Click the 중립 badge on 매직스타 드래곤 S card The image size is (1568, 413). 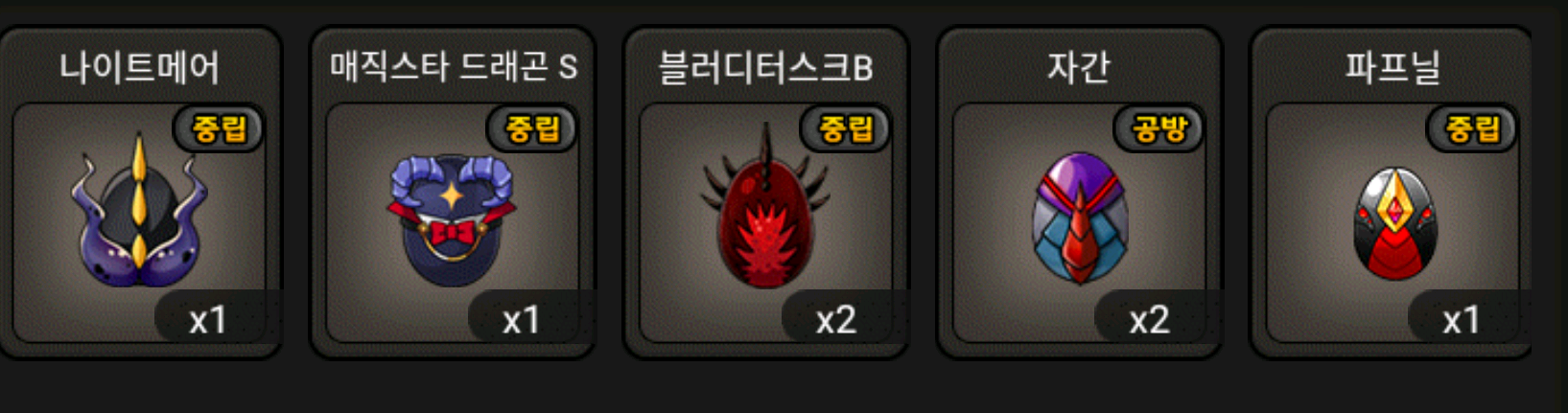coord(532,128)
